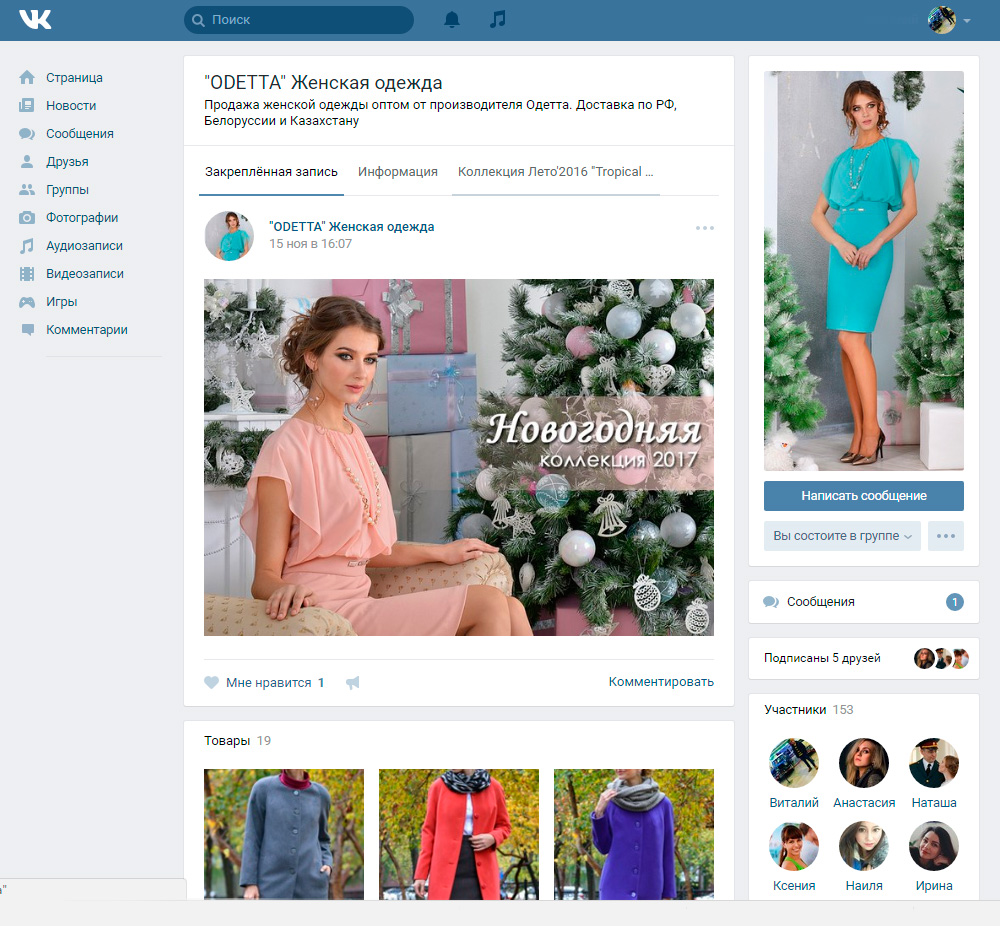Click the note icon beside Аудиозаписи

[x=27, y=246]
